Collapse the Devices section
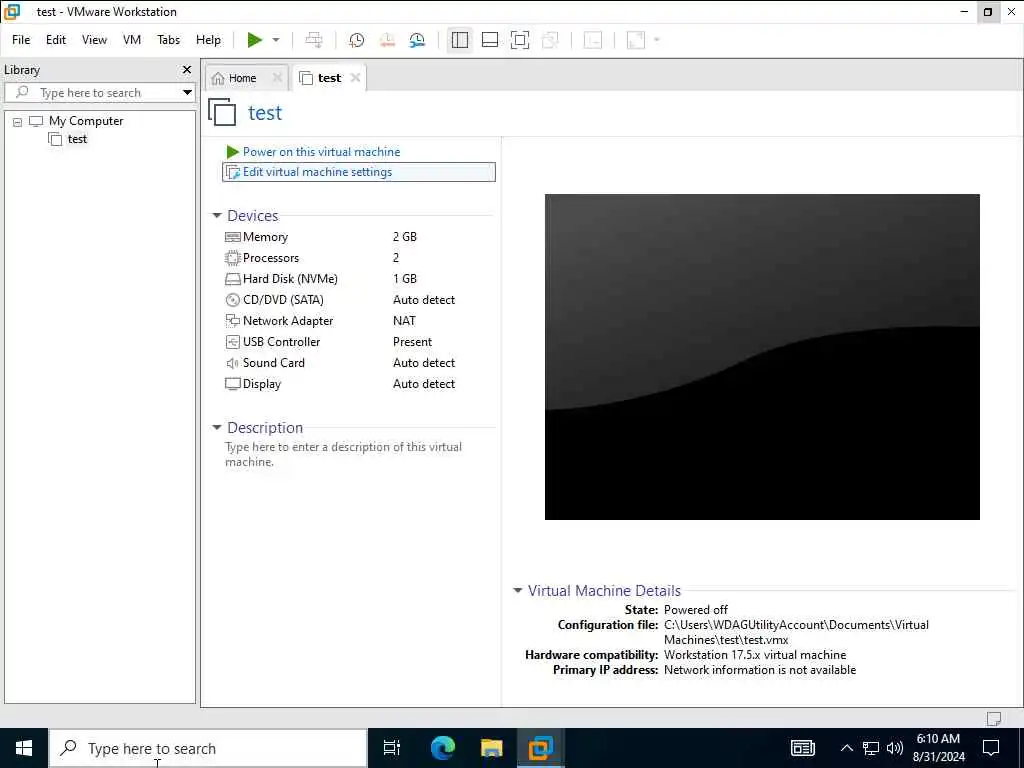 point(217,216)
